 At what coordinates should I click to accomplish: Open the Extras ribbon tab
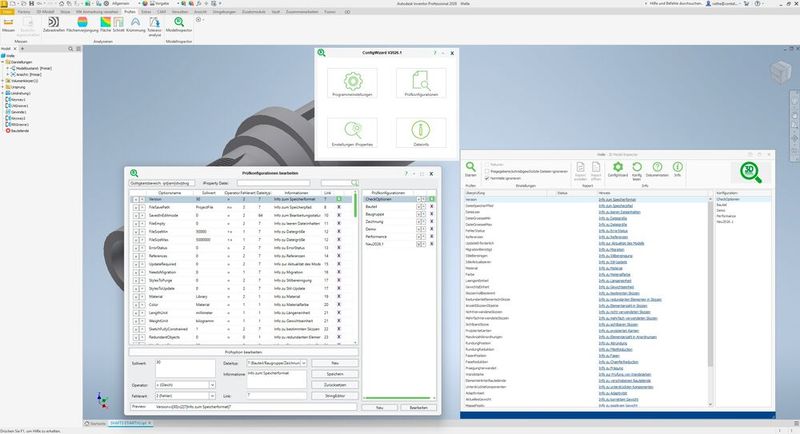[146, 11]
